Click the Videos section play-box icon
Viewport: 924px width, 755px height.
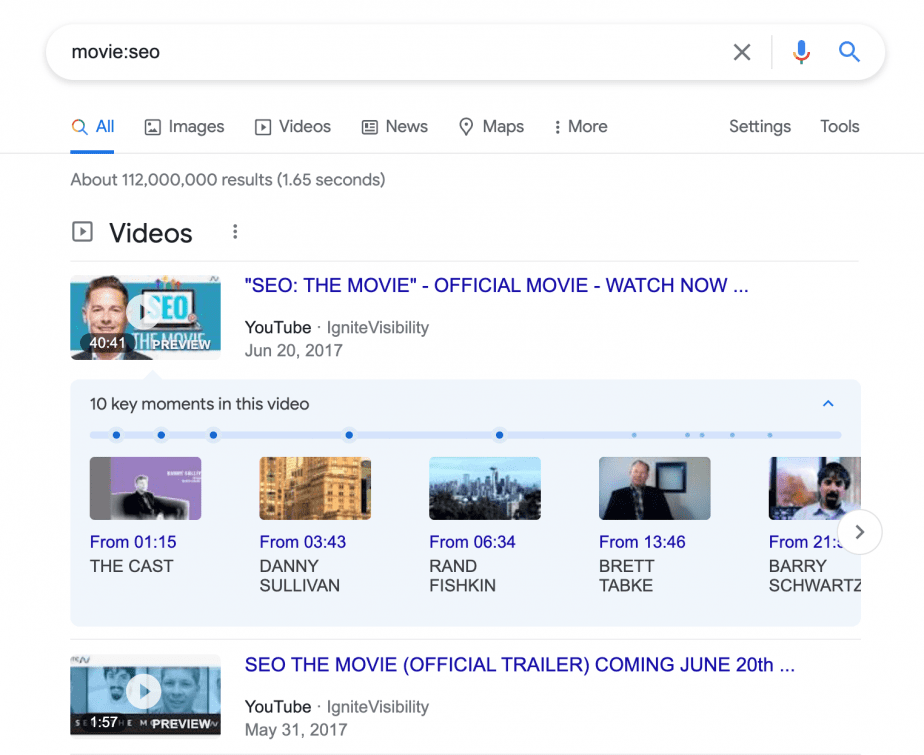coord(82,232)
